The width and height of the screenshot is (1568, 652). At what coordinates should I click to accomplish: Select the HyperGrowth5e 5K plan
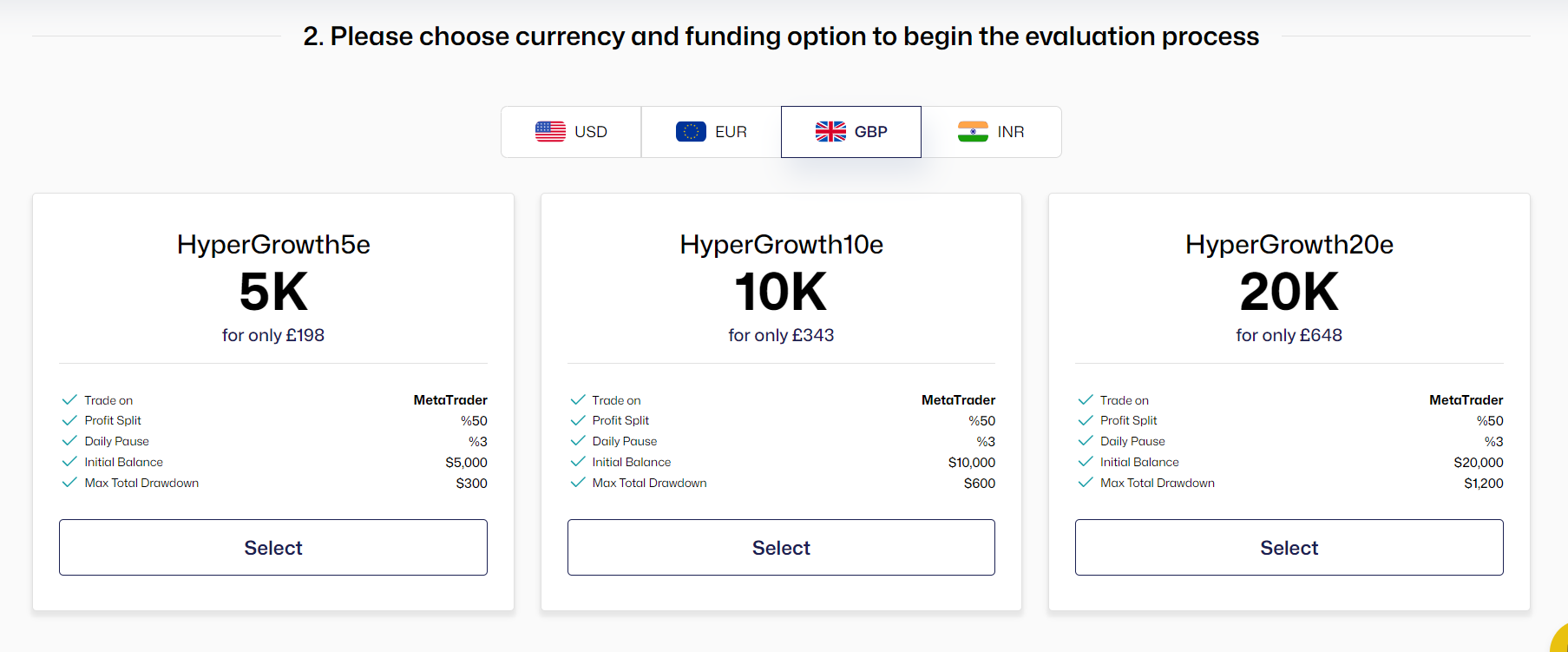273,548
